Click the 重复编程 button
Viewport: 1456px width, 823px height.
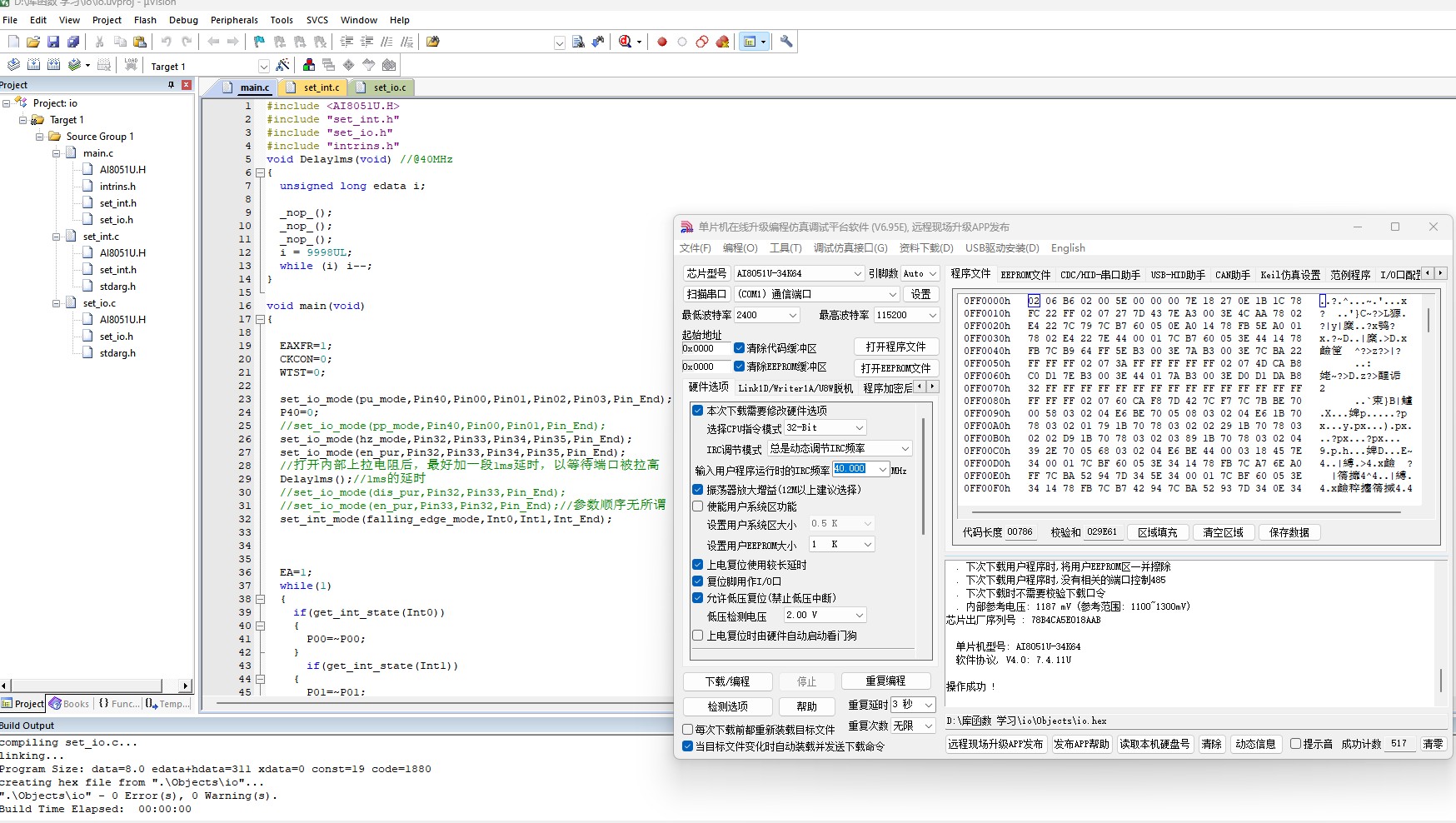(x=885, y=681)
